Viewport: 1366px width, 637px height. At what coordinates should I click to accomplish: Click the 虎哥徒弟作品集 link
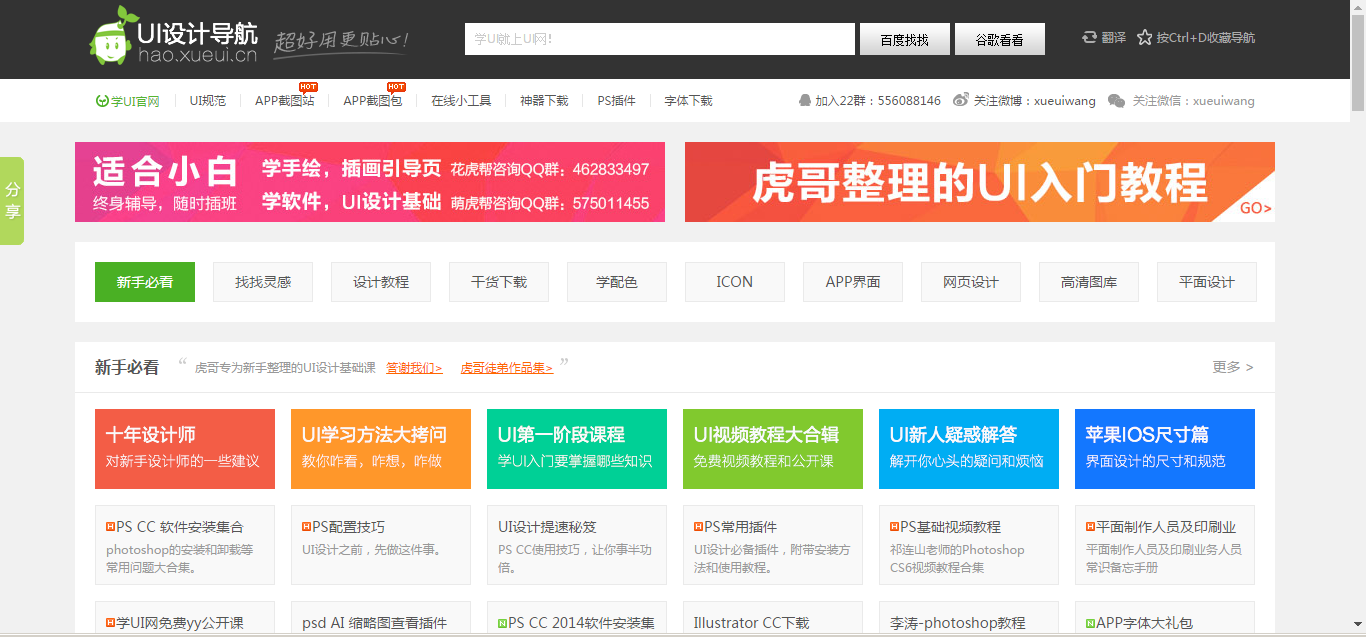coord(506,368)
